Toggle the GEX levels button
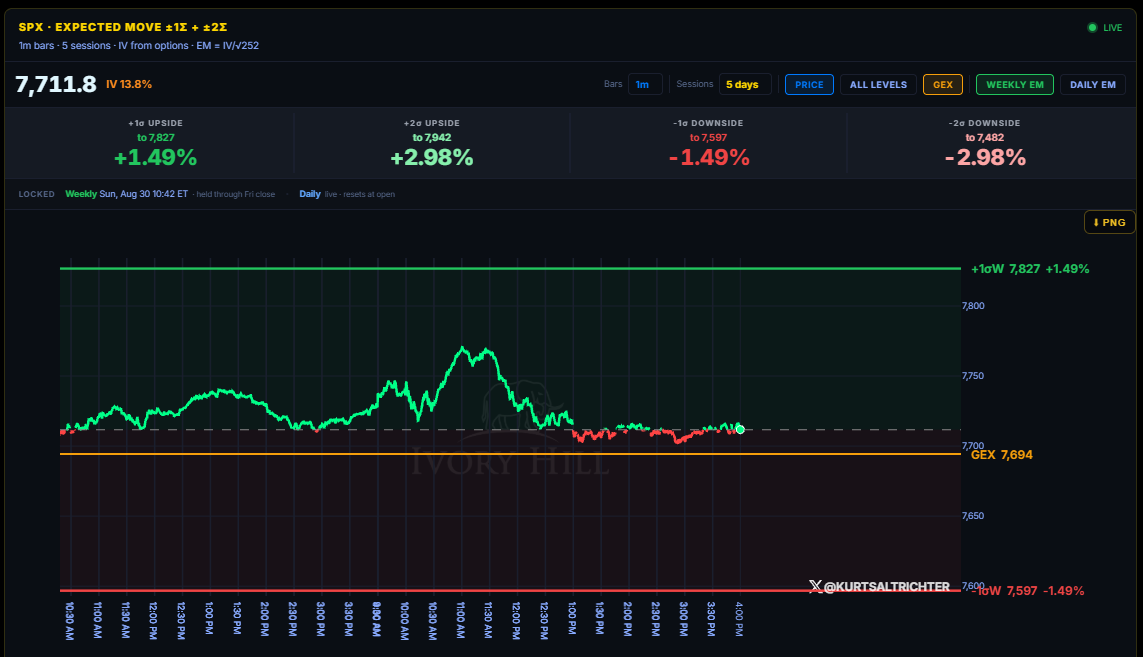The image size is (1143, 657). 943,85
